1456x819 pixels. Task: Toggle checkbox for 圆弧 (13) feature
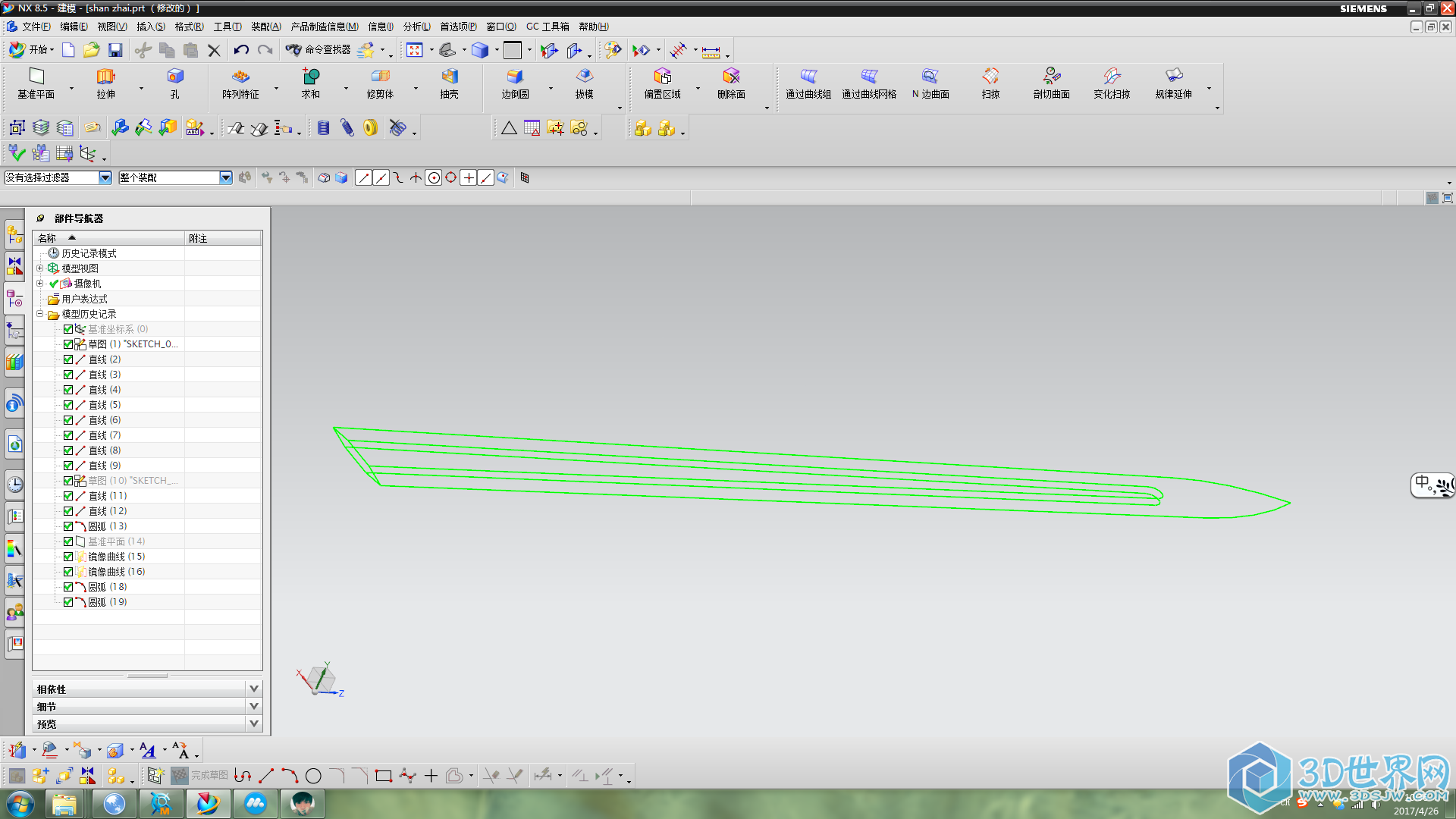point(68,526)
